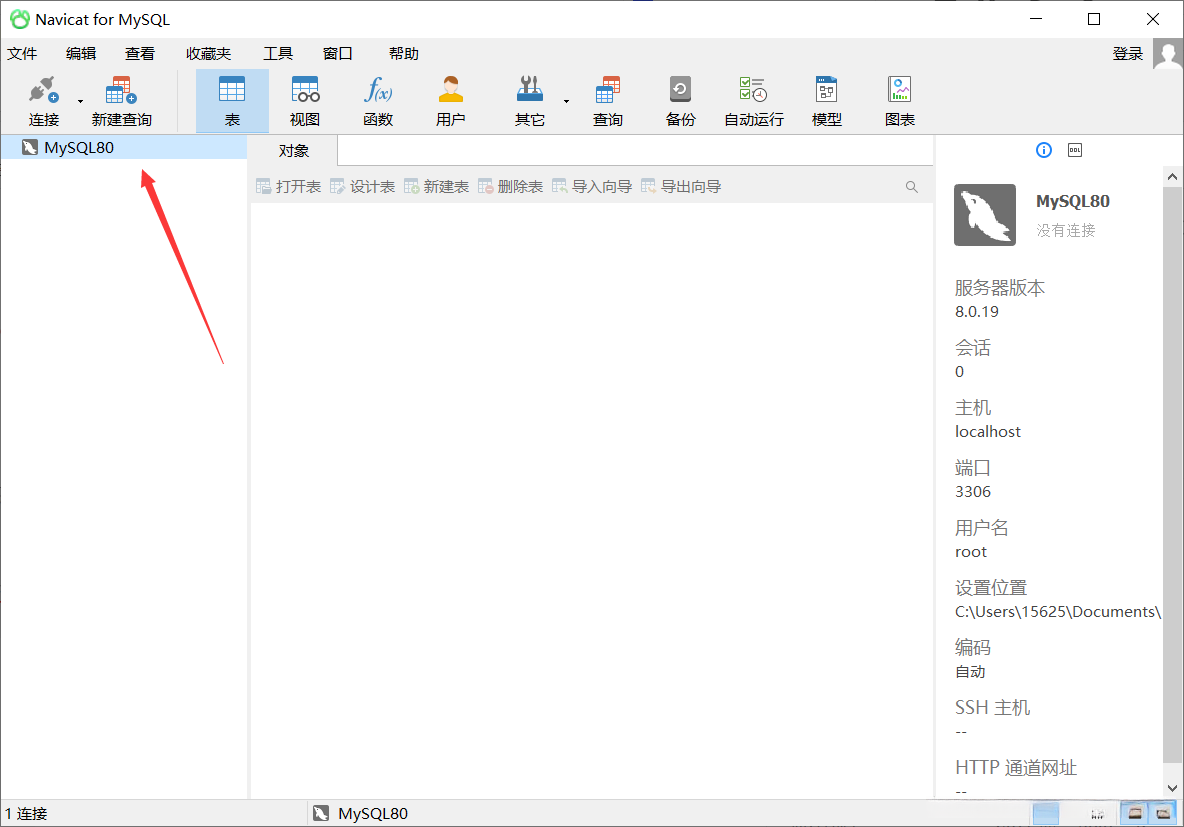Screen dimensions: 1184x827
Task: Click the encoding value 自动
Action: 970,671
